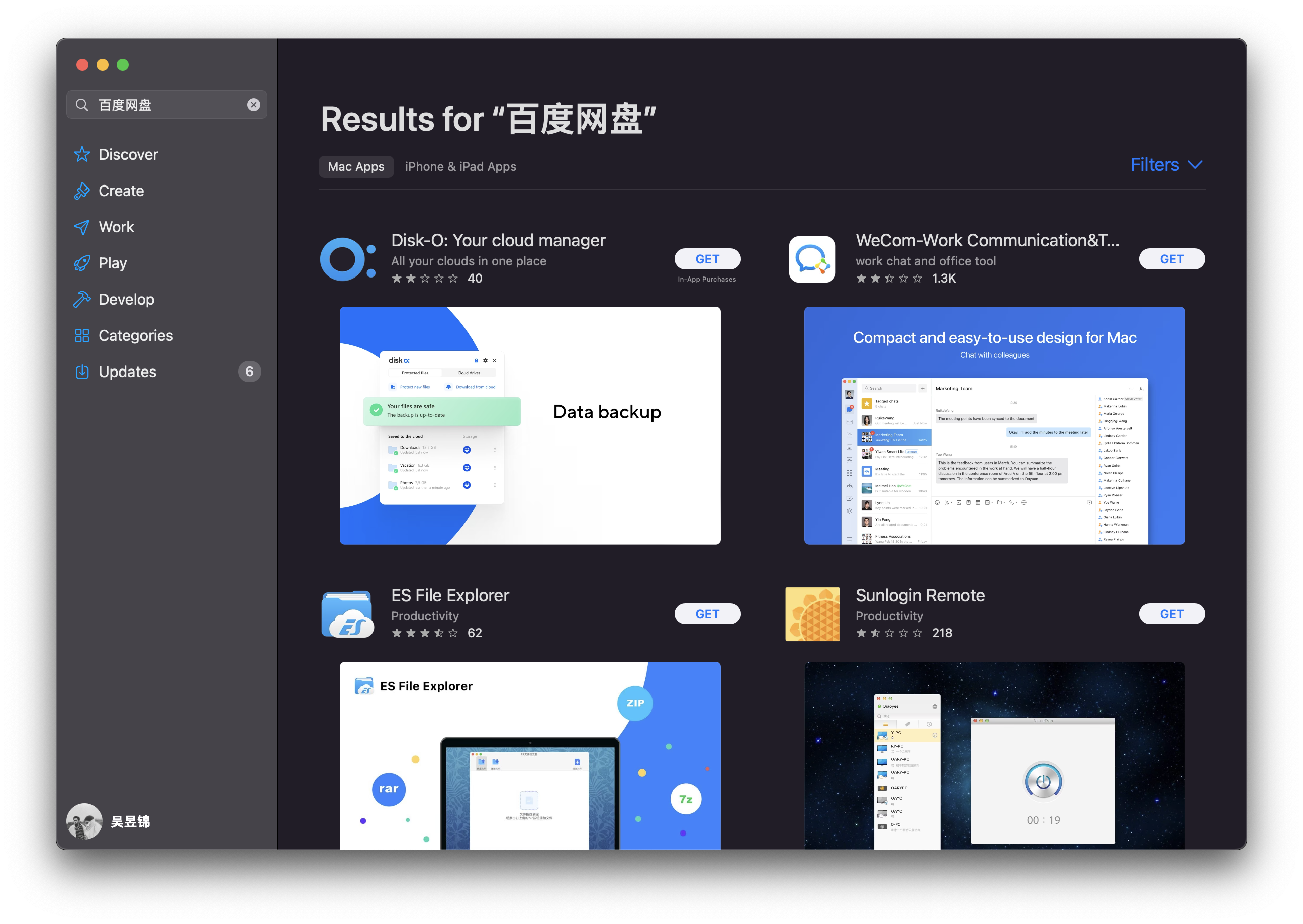Click the Sunlogin 218 rating count
The height and width of the screenshot is (924, 1303).
(942, 633)
